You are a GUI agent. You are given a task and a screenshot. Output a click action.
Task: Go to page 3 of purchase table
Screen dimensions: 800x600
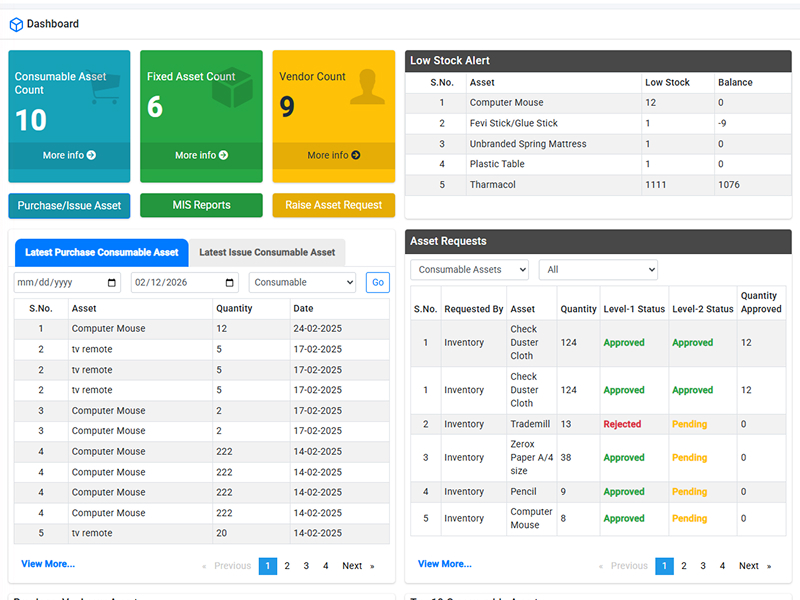[306, 566]
